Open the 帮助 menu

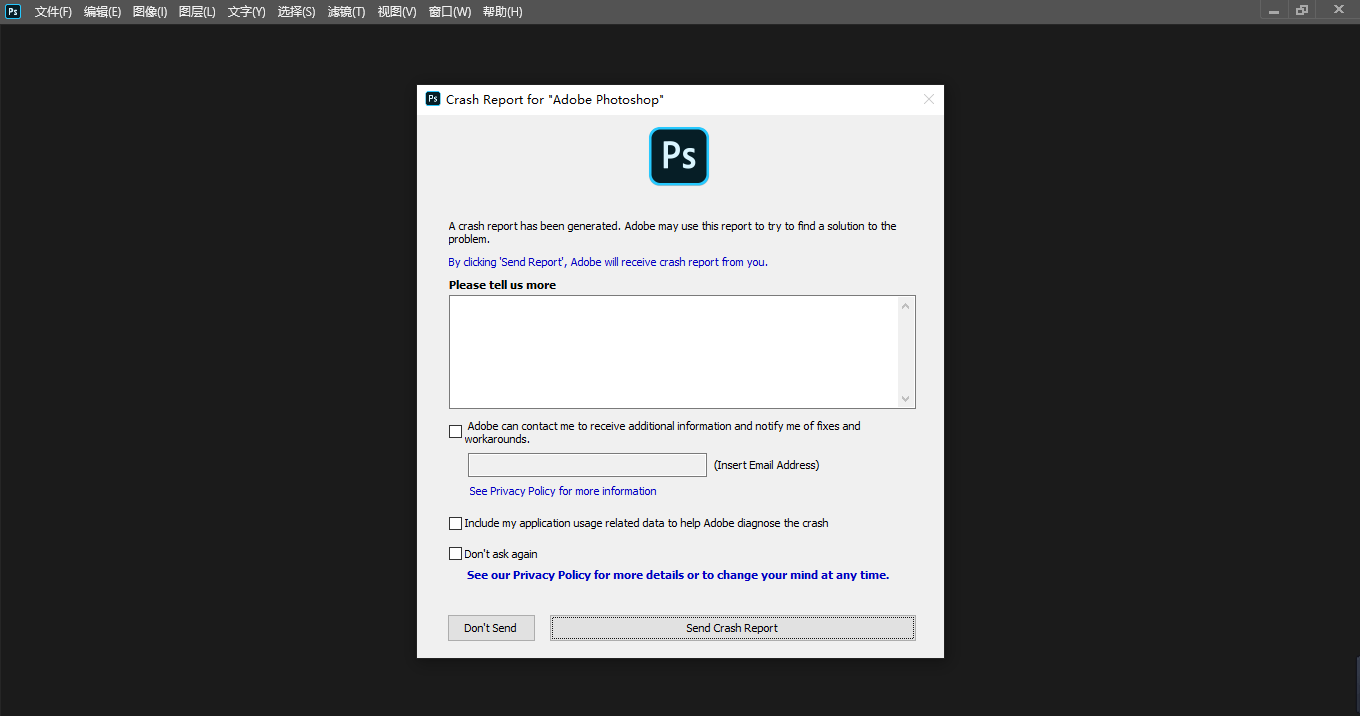[x=502, y=12]
